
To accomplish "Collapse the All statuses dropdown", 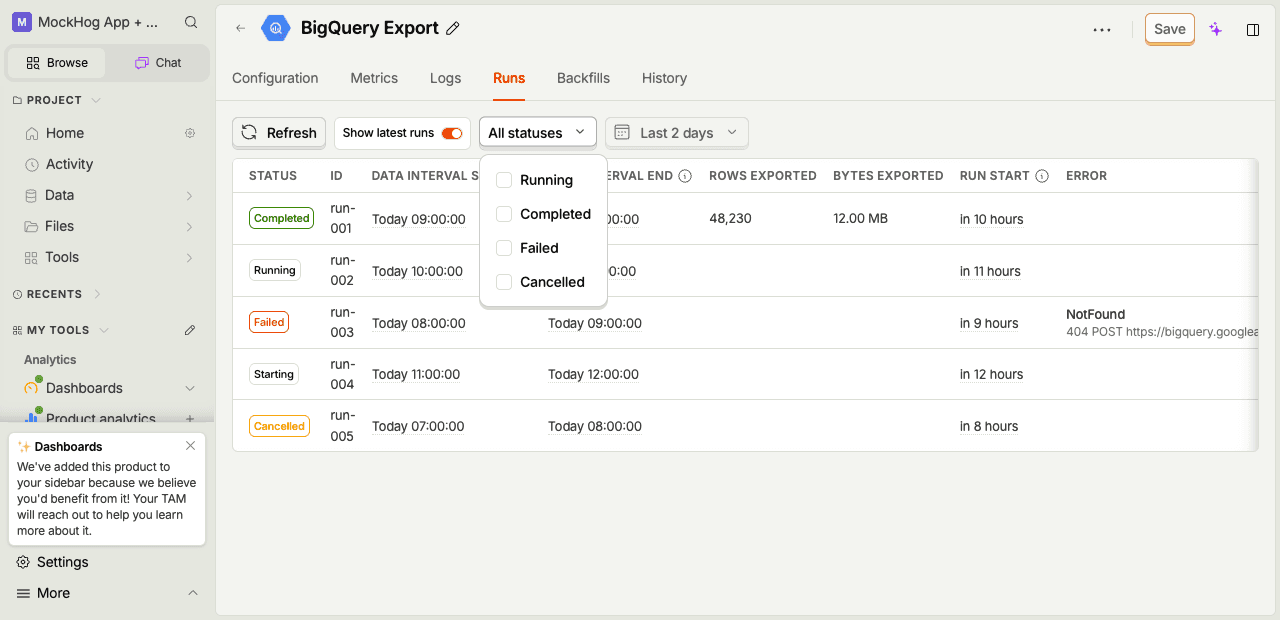I will [538, 133].
